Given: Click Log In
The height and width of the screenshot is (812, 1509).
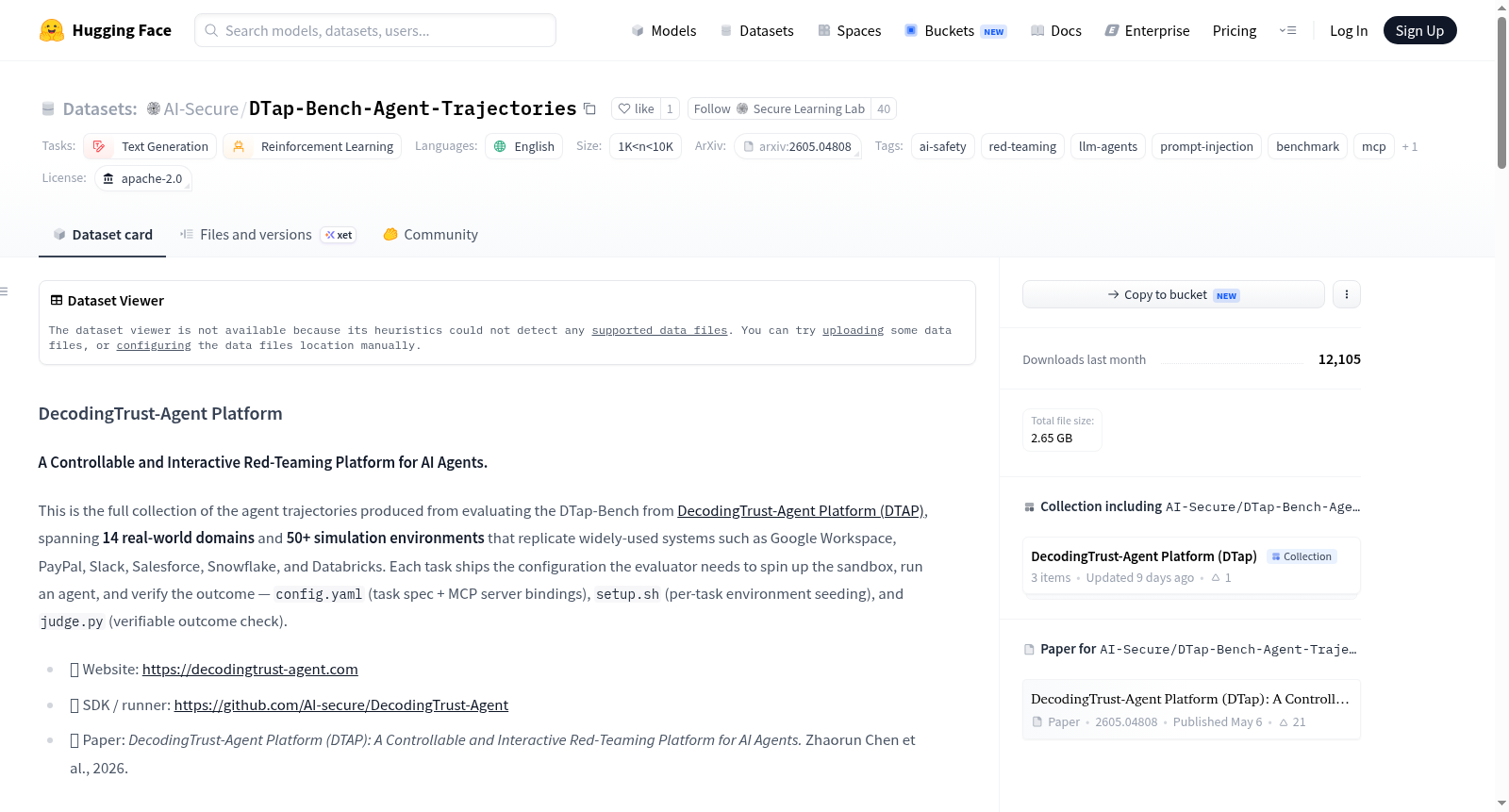Looking at the screenshot, I should (1348, 30).
